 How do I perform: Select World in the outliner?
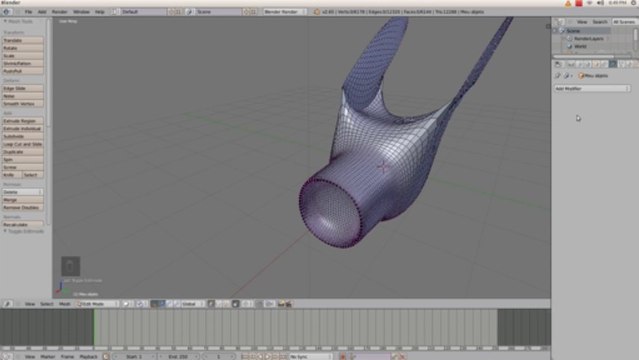580,46
